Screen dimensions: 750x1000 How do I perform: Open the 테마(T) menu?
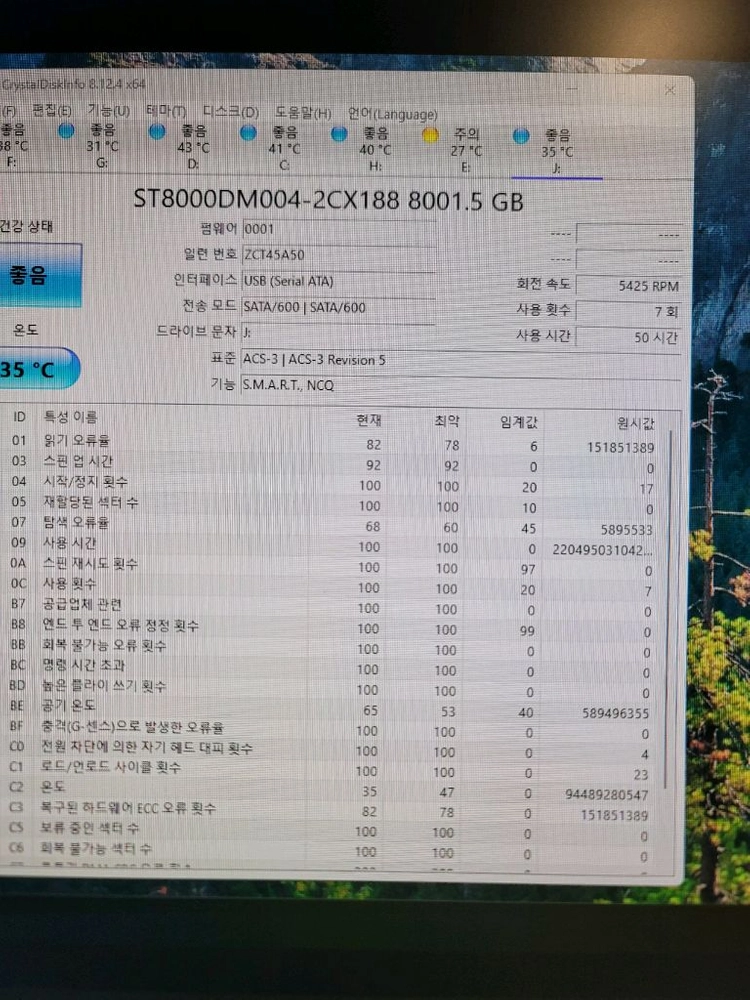pos(166,111)
